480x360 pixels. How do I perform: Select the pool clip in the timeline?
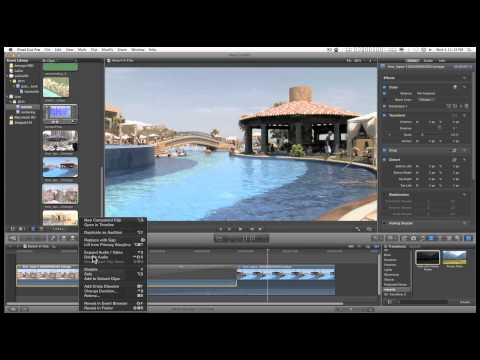tap(286, 279)
